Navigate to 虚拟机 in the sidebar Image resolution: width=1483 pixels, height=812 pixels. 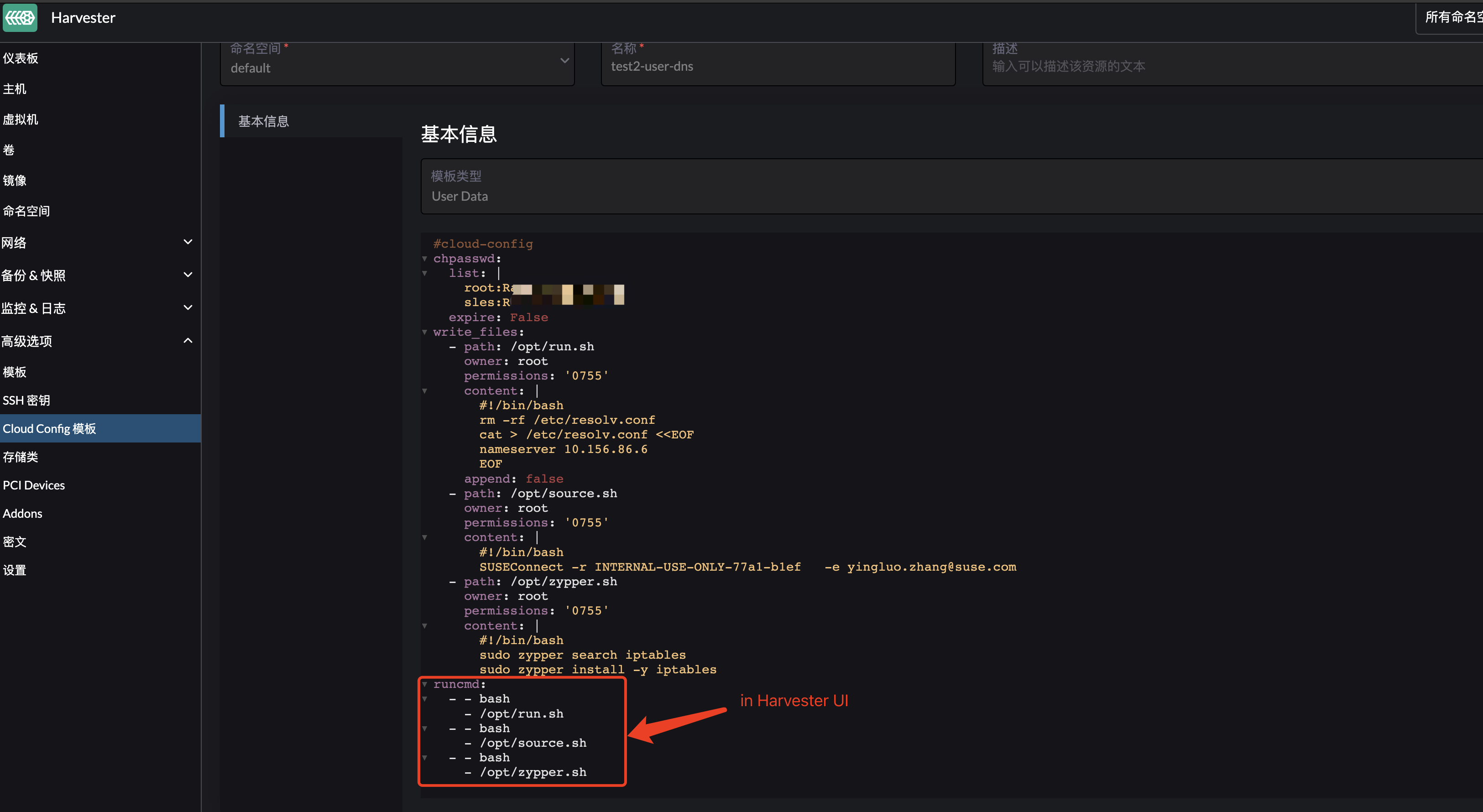[21, 119]
